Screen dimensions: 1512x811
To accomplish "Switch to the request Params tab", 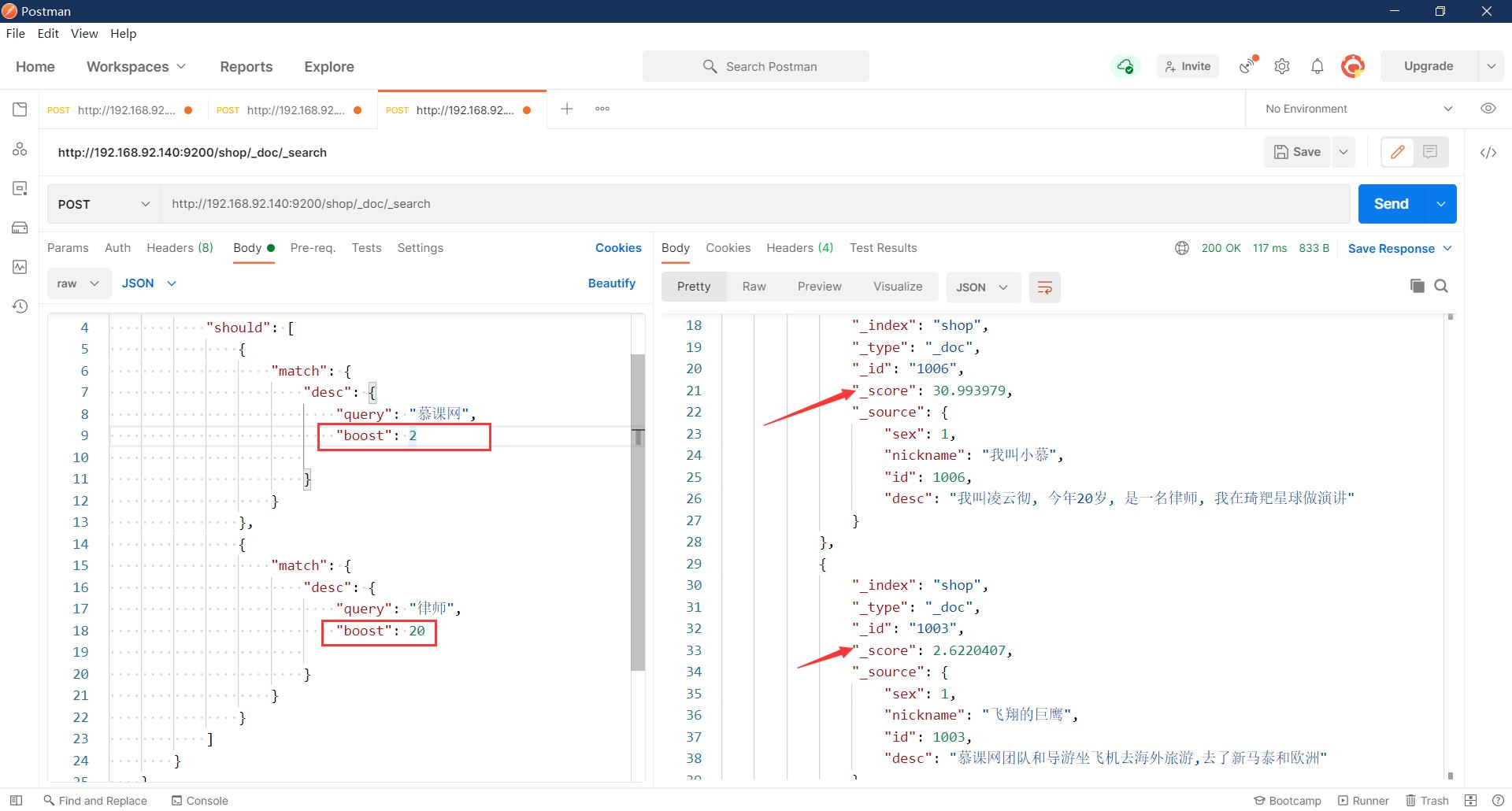I will (x=68, y=248).
